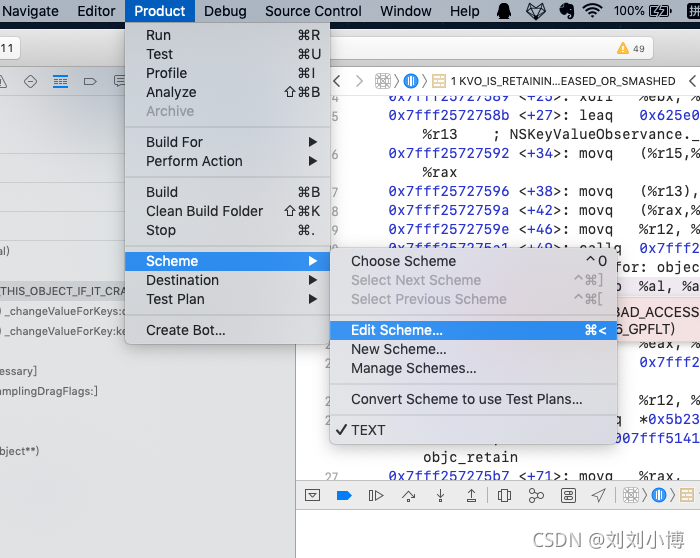Select THIS_OBJECT_IF_IT_CRA stack frame row

pyautogui.click(x=62, y=291)
